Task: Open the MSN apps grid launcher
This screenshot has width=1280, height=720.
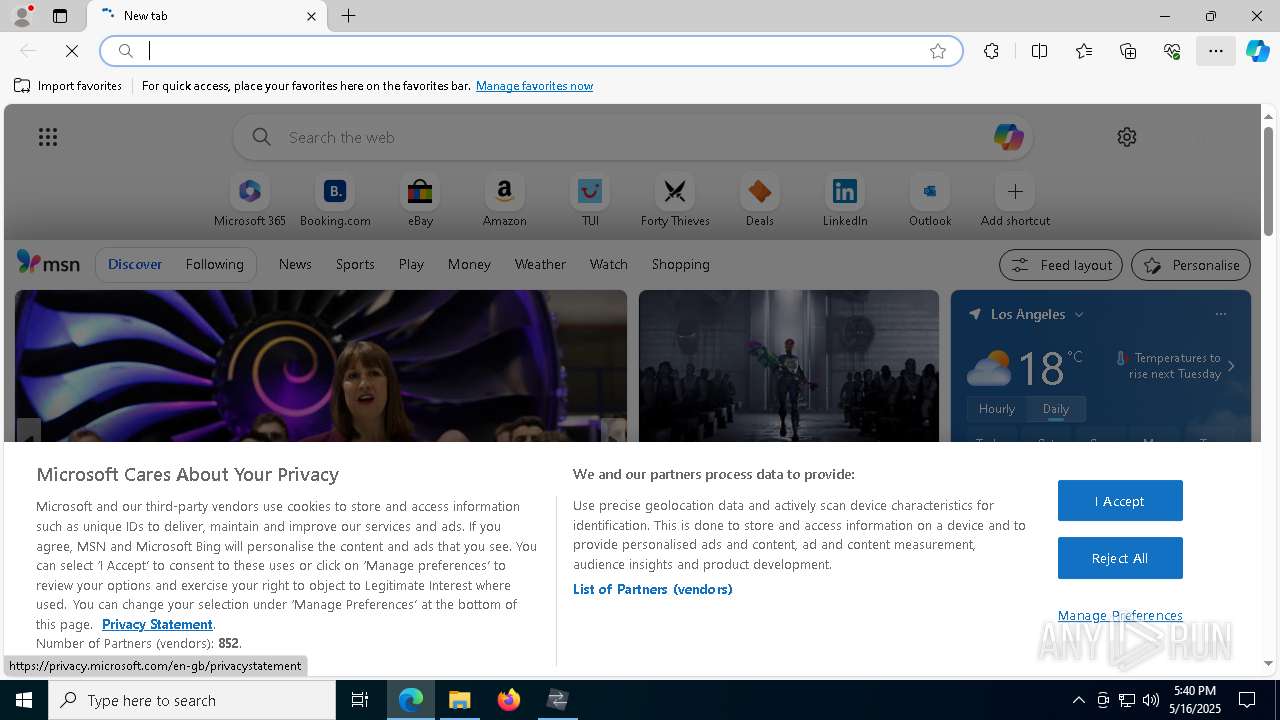Action: (48, 137)
